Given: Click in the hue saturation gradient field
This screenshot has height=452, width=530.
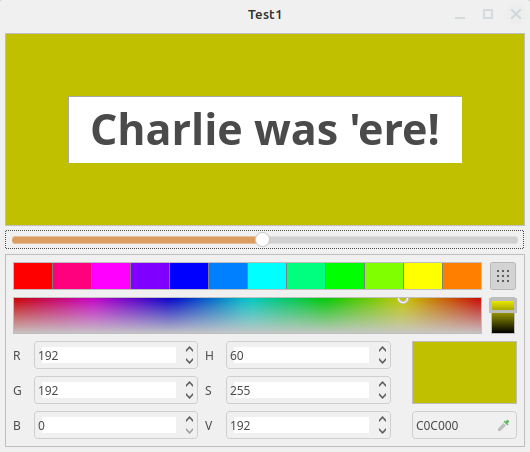Looking at the screenshot, I should 247,315.
